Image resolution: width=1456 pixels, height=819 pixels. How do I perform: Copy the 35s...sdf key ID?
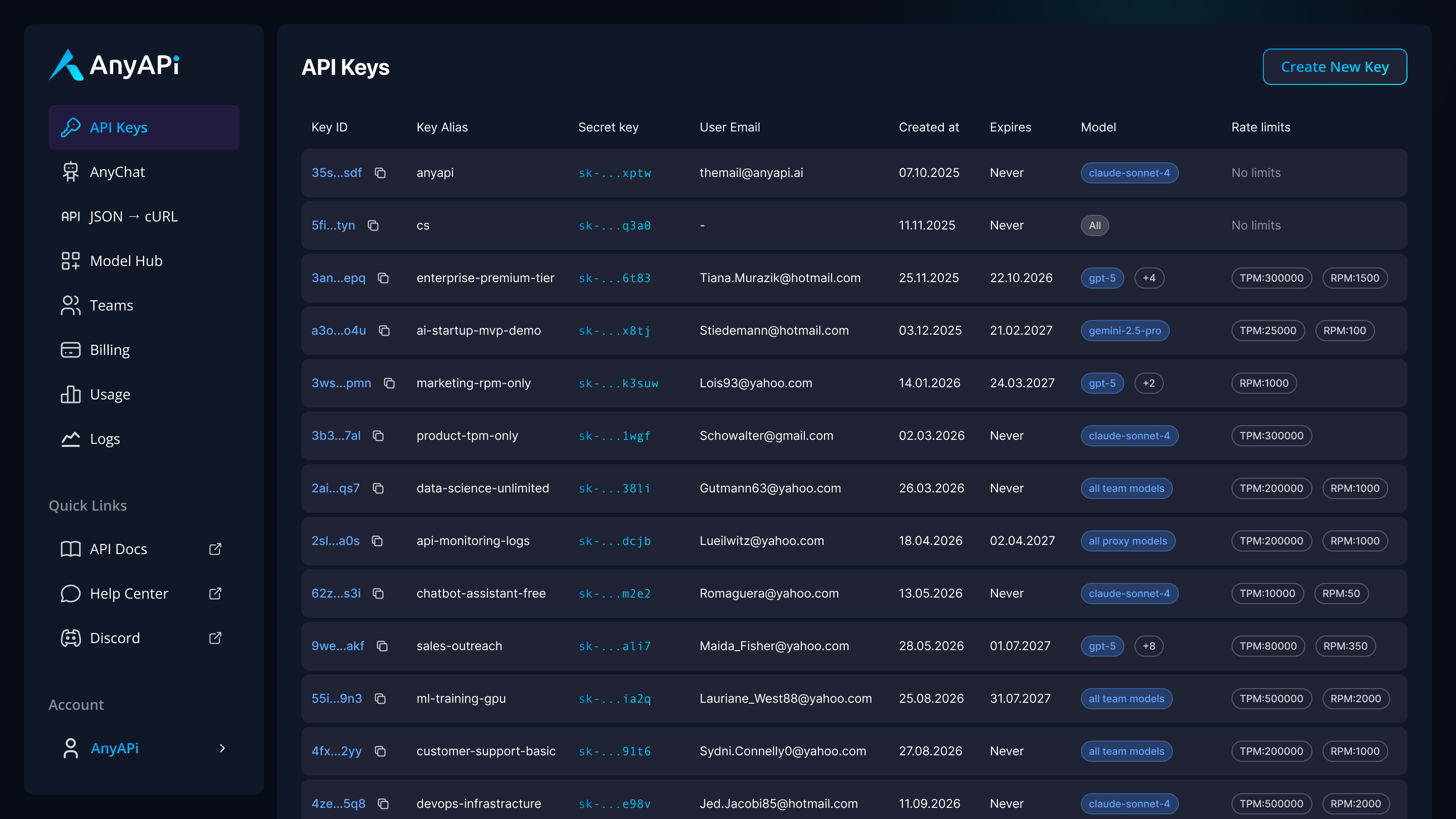coord(380,173)
